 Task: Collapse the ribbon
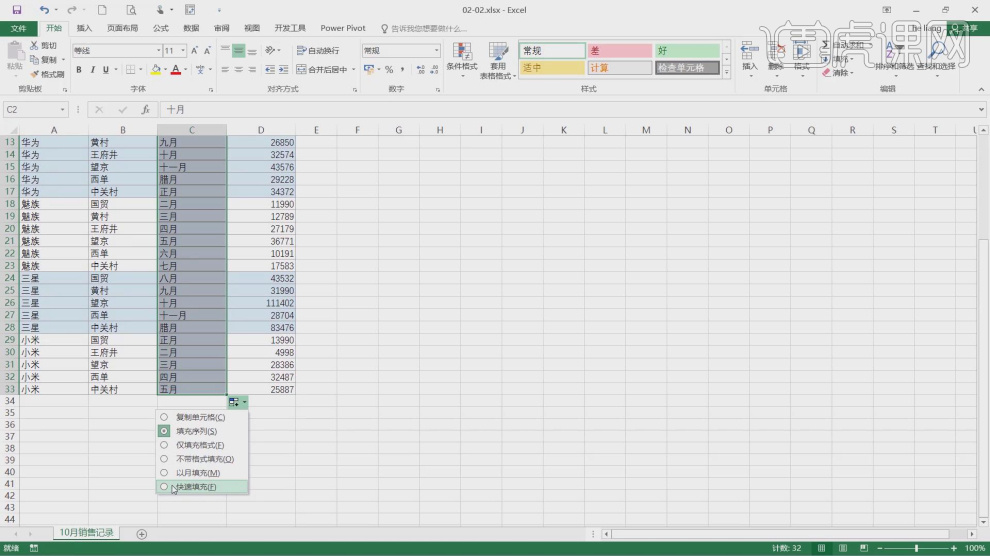click(981, 89)
